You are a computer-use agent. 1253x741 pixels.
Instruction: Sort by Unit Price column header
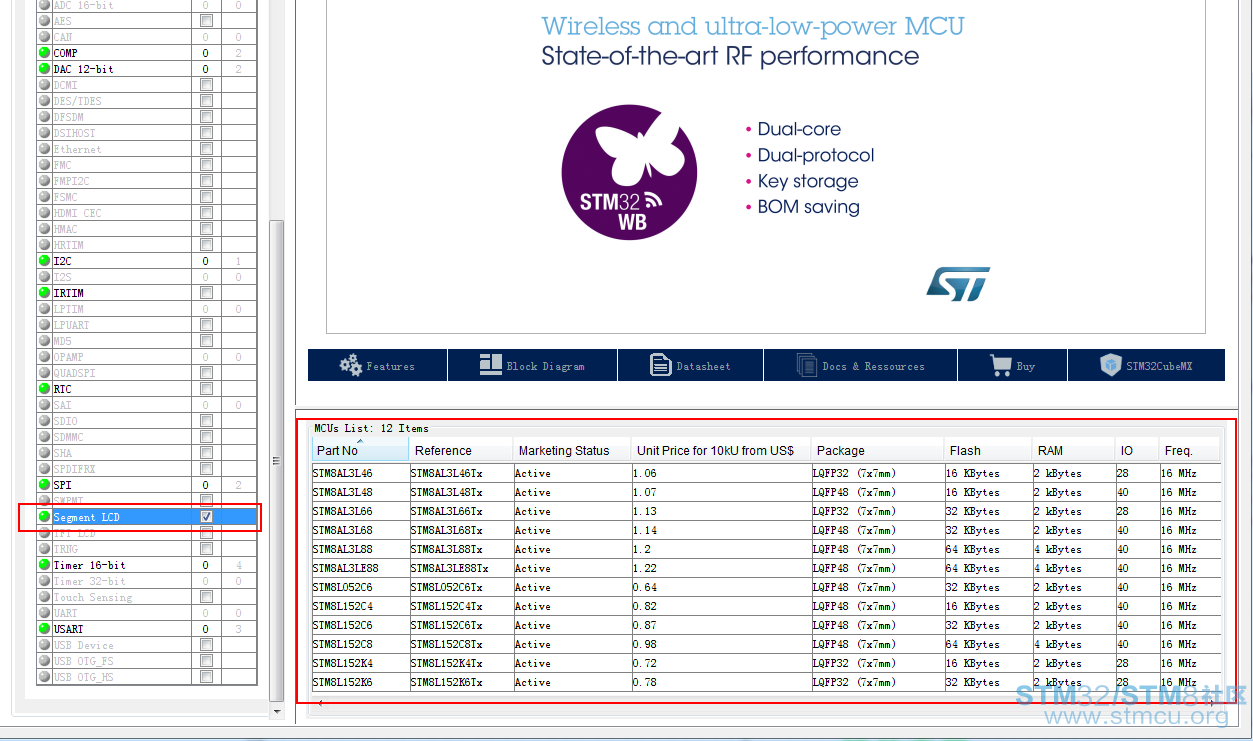pyautogui.click(x=721, y=450)
